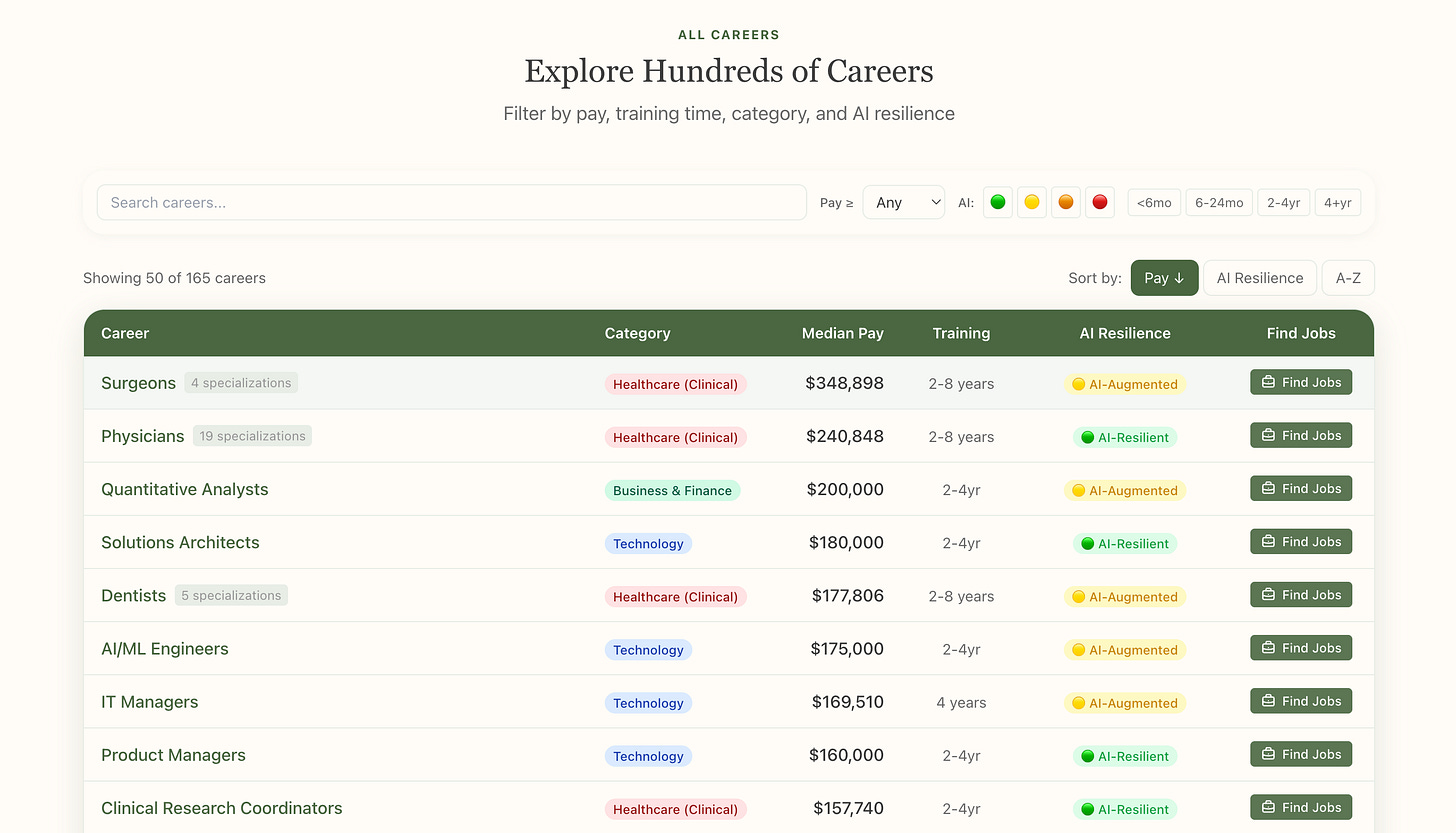Open the Surgeons career link
The height and width of the screenshot is (833, 1456).
click(138, 383)
